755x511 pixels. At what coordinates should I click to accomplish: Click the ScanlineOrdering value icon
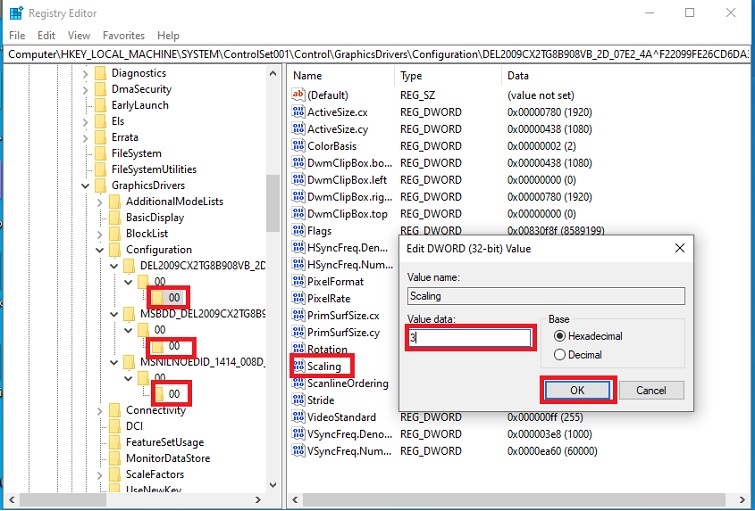299,383
